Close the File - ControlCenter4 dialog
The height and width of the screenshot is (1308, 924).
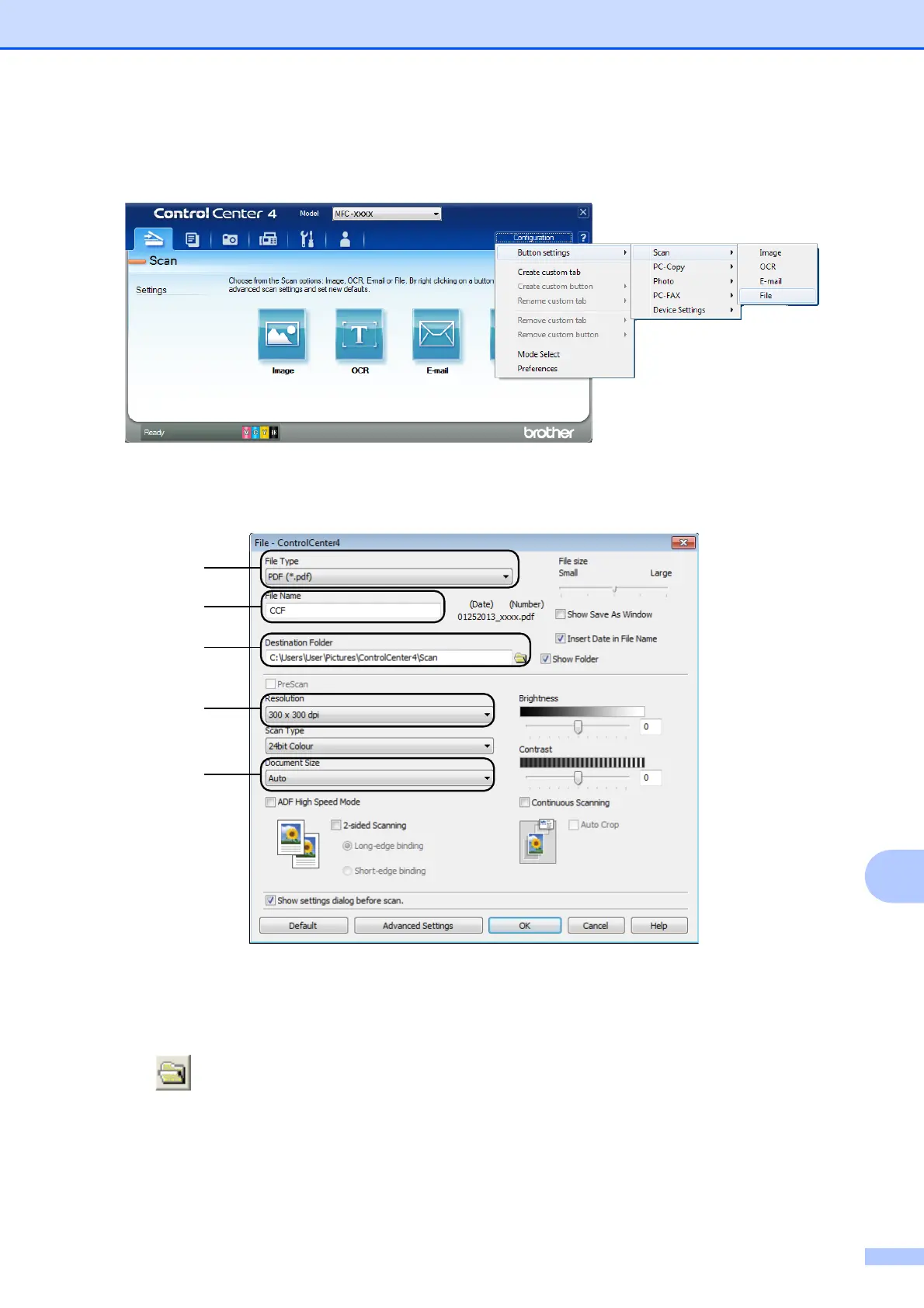683,542
